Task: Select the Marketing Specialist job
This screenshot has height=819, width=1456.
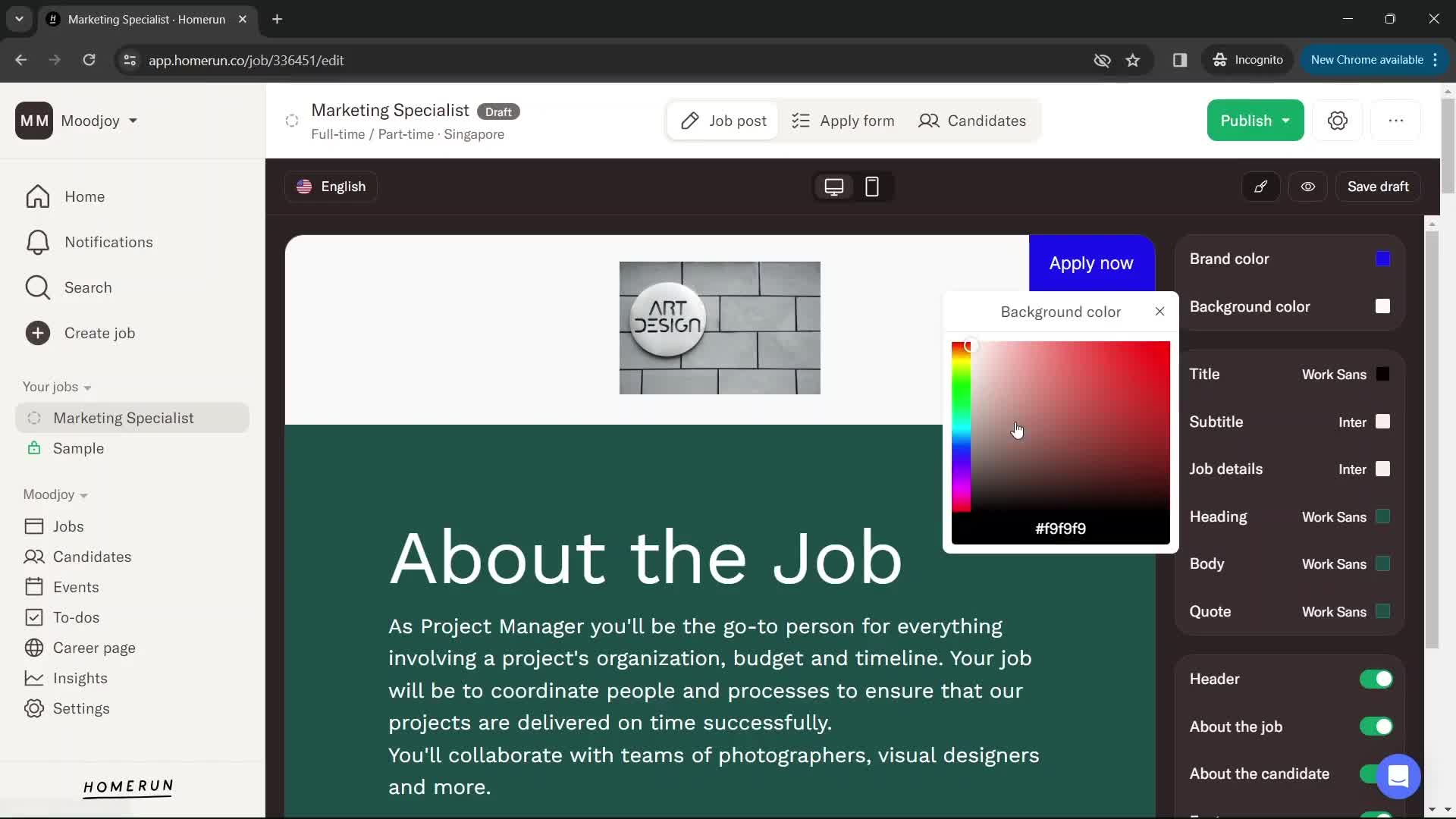Action: pos(132,418)
